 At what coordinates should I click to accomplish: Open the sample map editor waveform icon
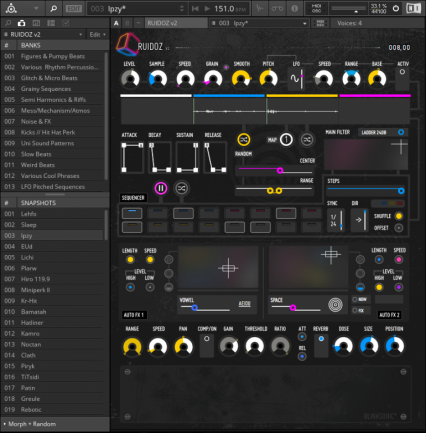[260, 9]
